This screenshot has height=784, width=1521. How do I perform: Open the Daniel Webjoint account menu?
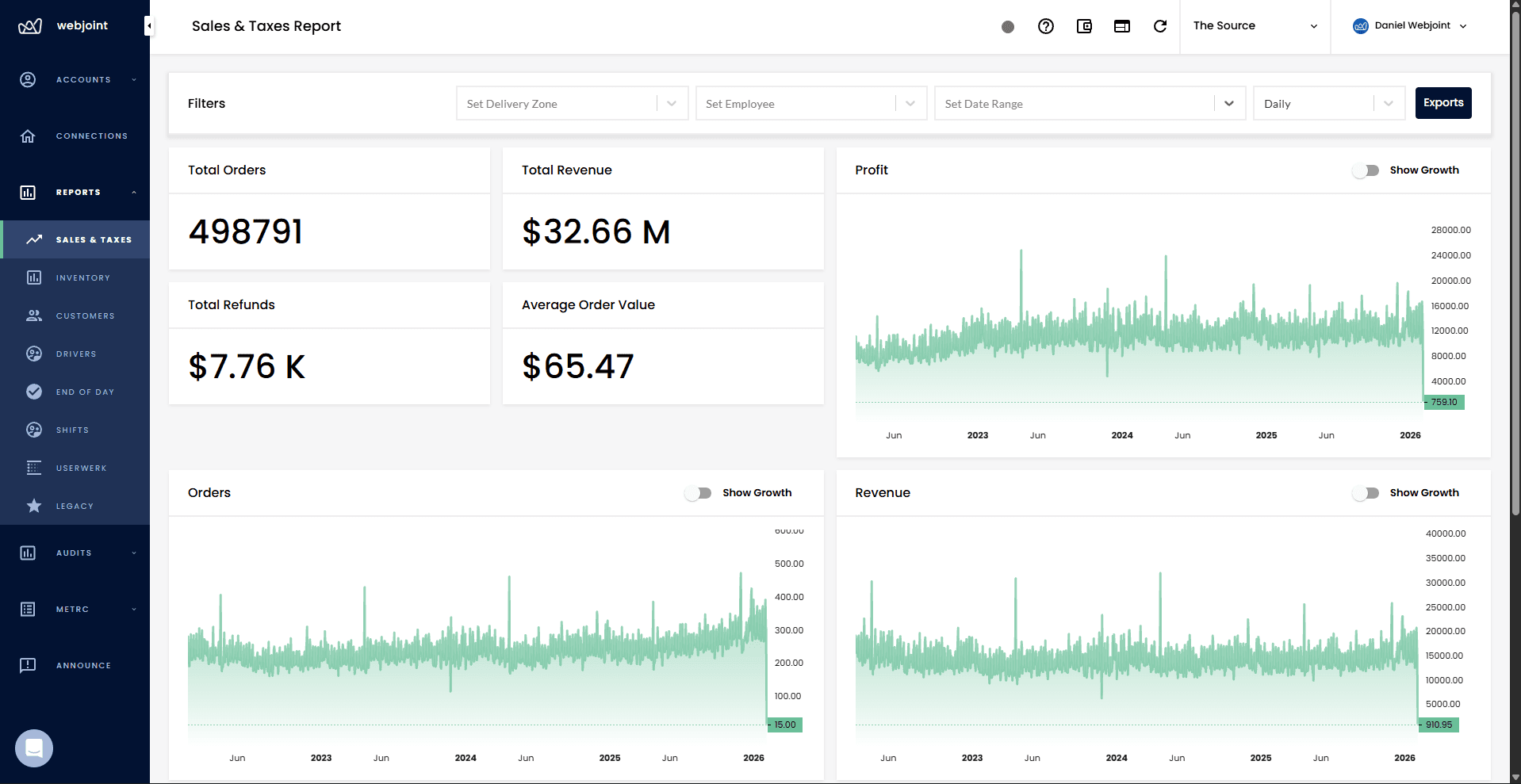tap(1411, 25)
